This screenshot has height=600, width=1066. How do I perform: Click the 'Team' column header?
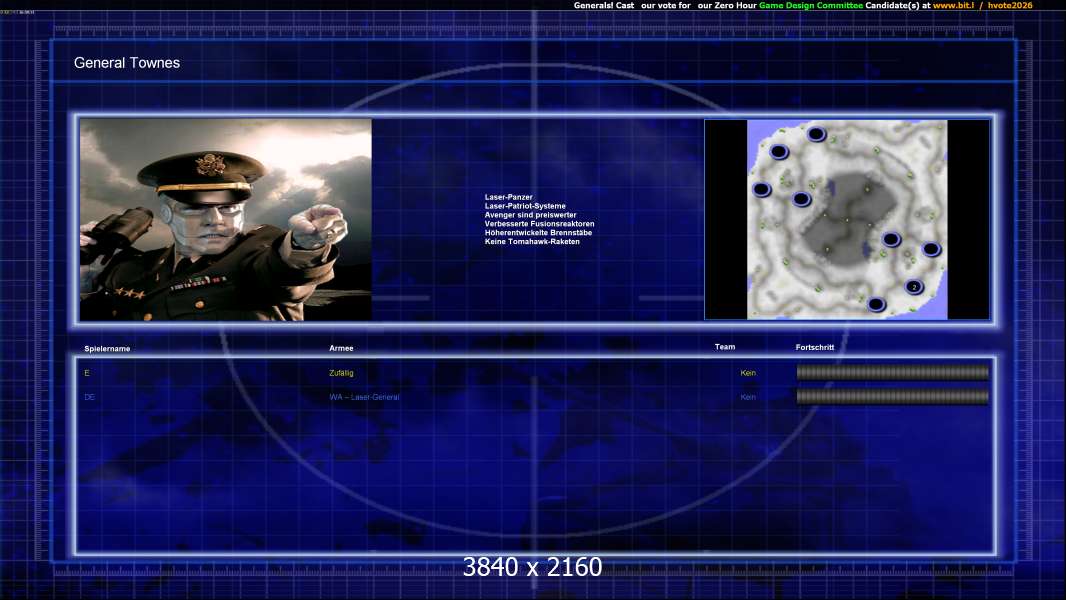point(725,347)
